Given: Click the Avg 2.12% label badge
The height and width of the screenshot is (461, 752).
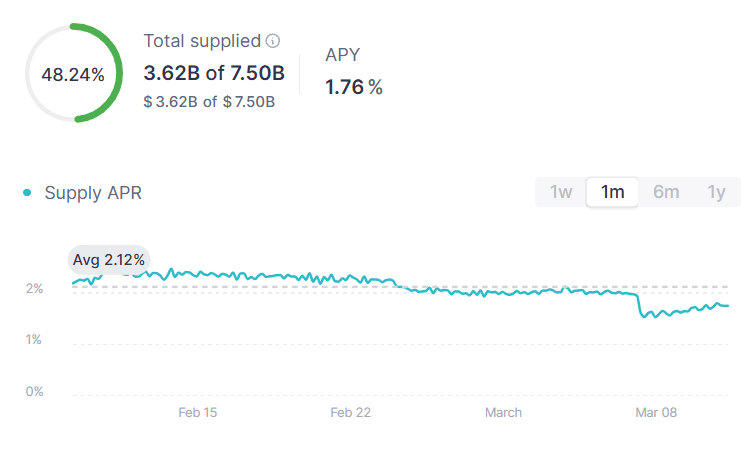Looking at the screenshot, I should click(109, 259).
